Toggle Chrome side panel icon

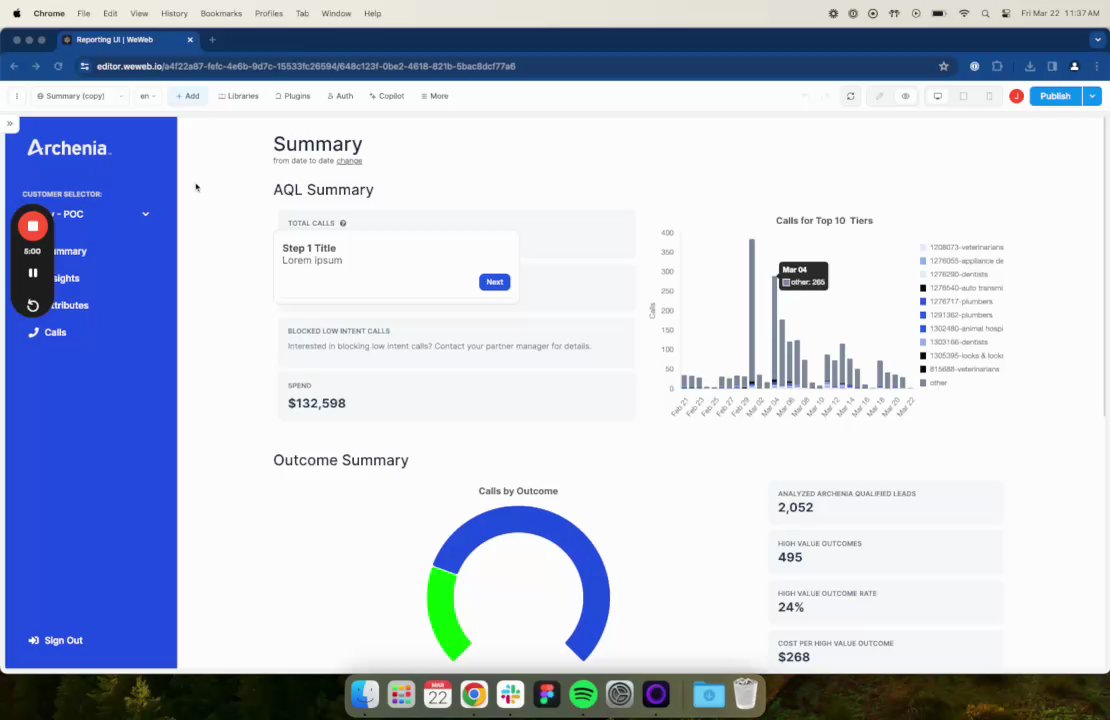(x=1053, y=66)
